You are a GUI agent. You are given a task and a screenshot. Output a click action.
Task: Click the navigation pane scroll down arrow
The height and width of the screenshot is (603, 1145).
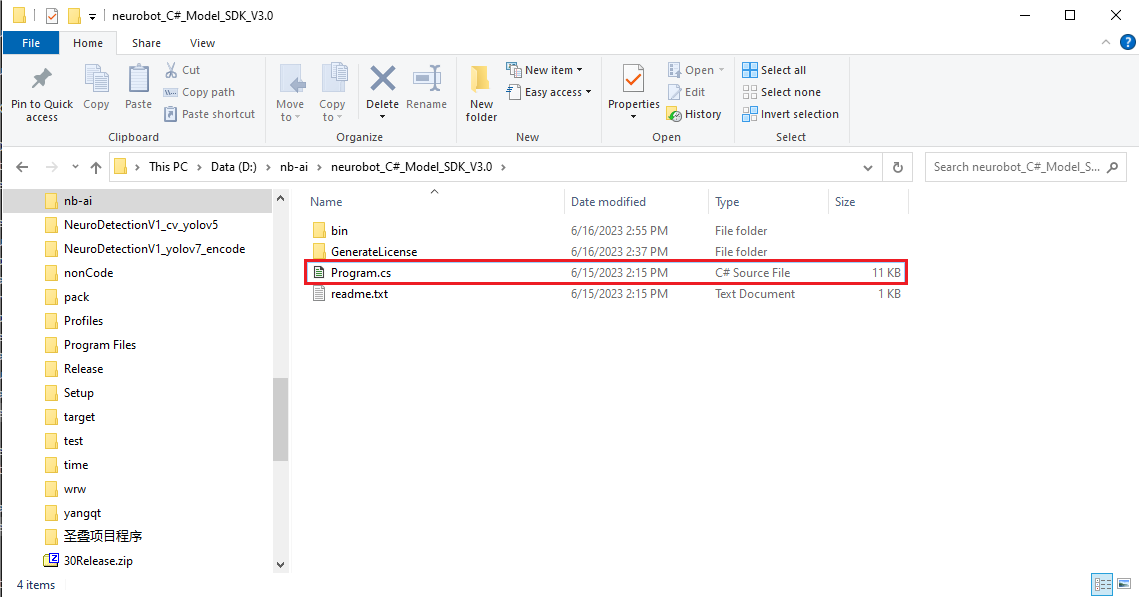[x=280, y=564]
